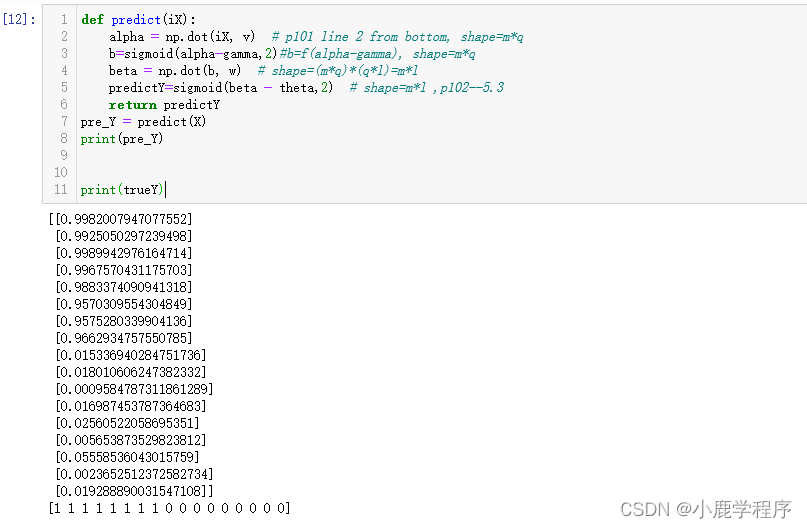The height and width of the screenshot is (528, 807).
Task: Click output value 0.018010606247382332
Action: tap(130, 372)
